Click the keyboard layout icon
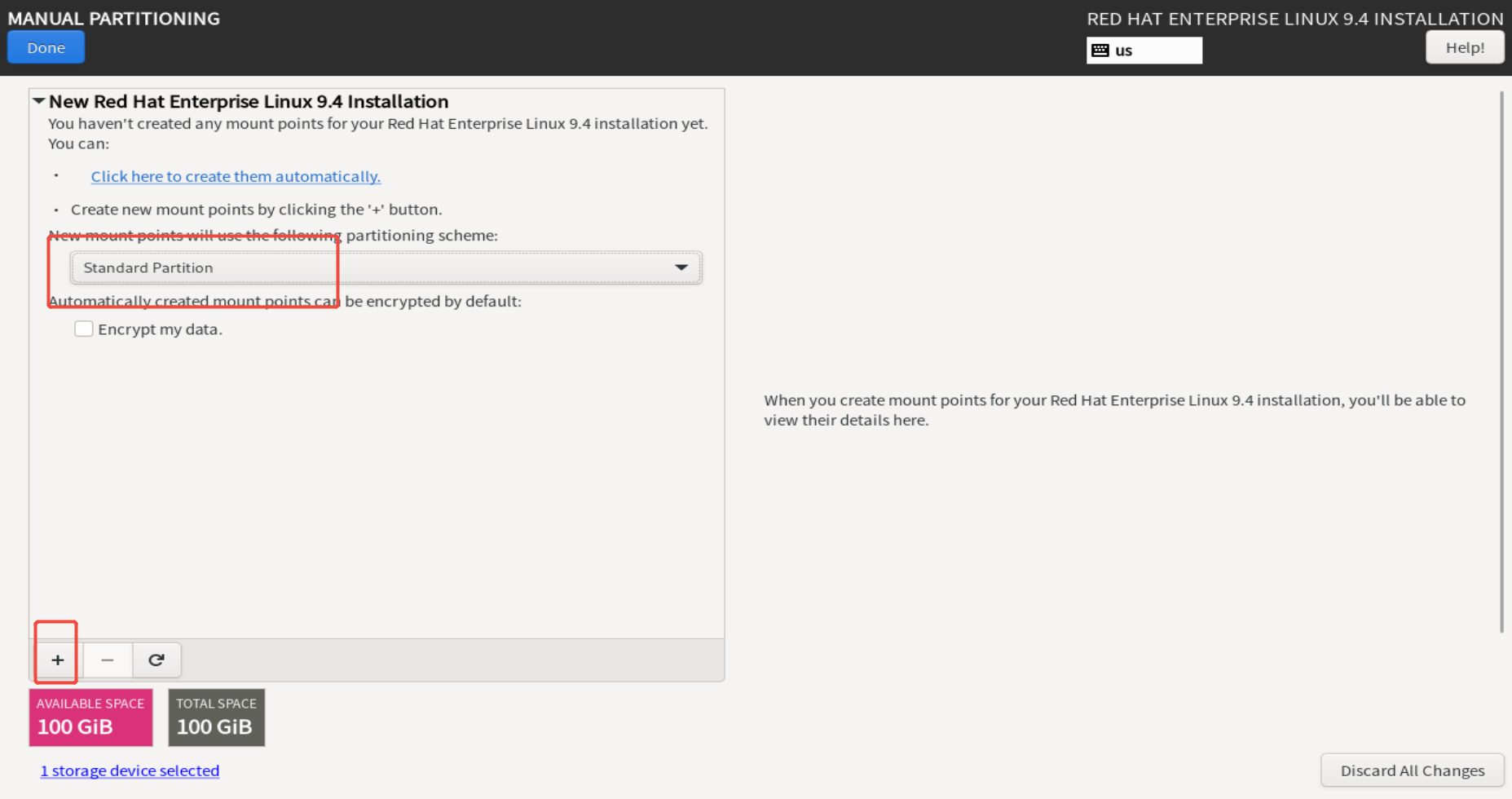The image size is (1512, 799). (x=1100, y=51)
